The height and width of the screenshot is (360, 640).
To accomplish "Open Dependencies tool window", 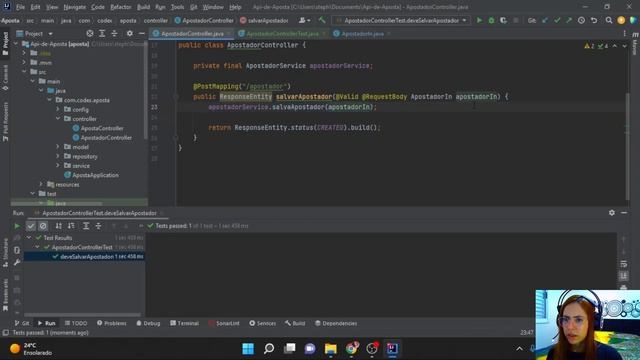I will pos(336,323).
